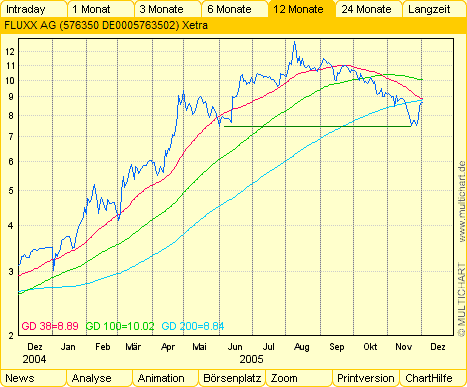Click the Sep month label on axis
467x387 pixels.
point(337,347)
